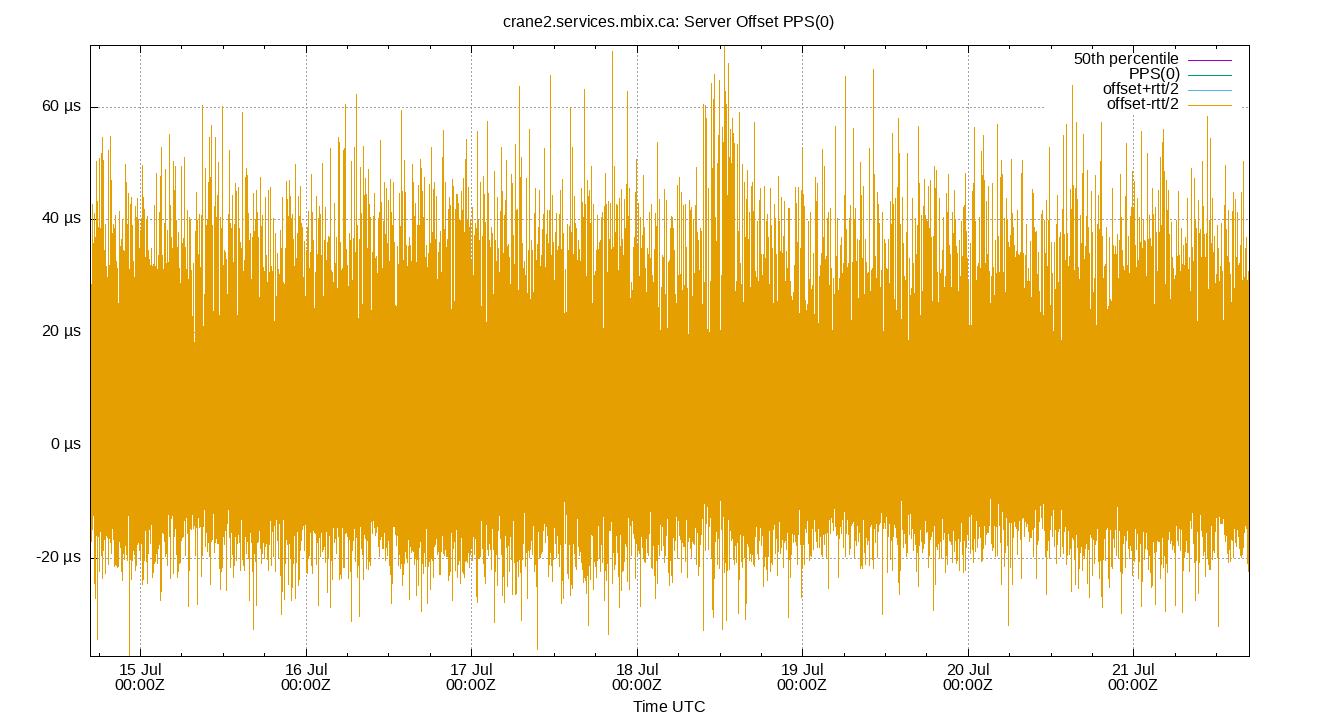The width and height of the screenshot is (1340, 720).
Task: Click the 'Time UTC' axis title
Action: [x=669, y=707]
